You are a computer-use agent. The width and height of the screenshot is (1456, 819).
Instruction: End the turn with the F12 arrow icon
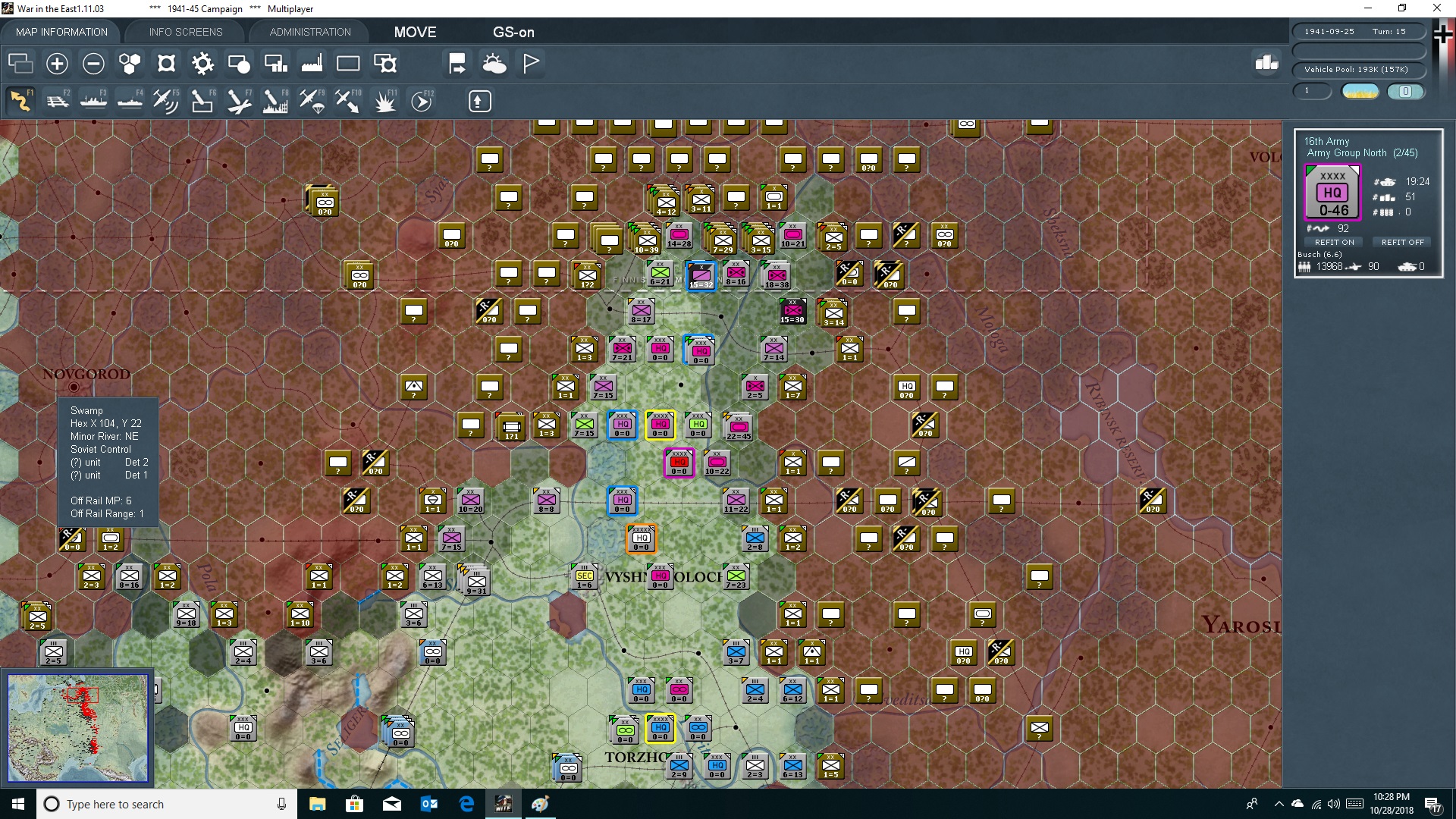coord(422,100)
